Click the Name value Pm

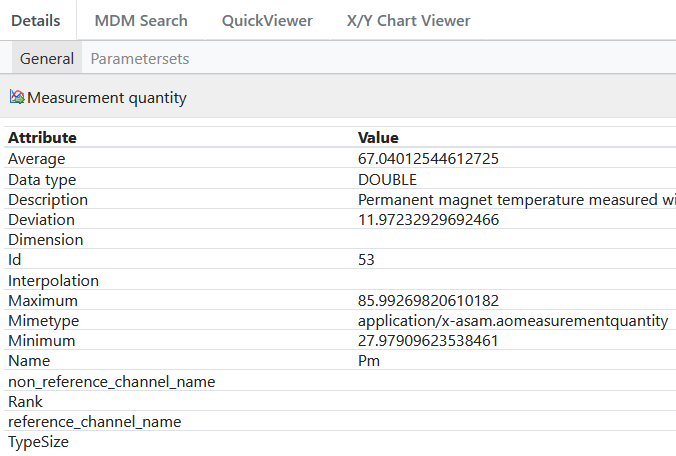tap(368, 361)
